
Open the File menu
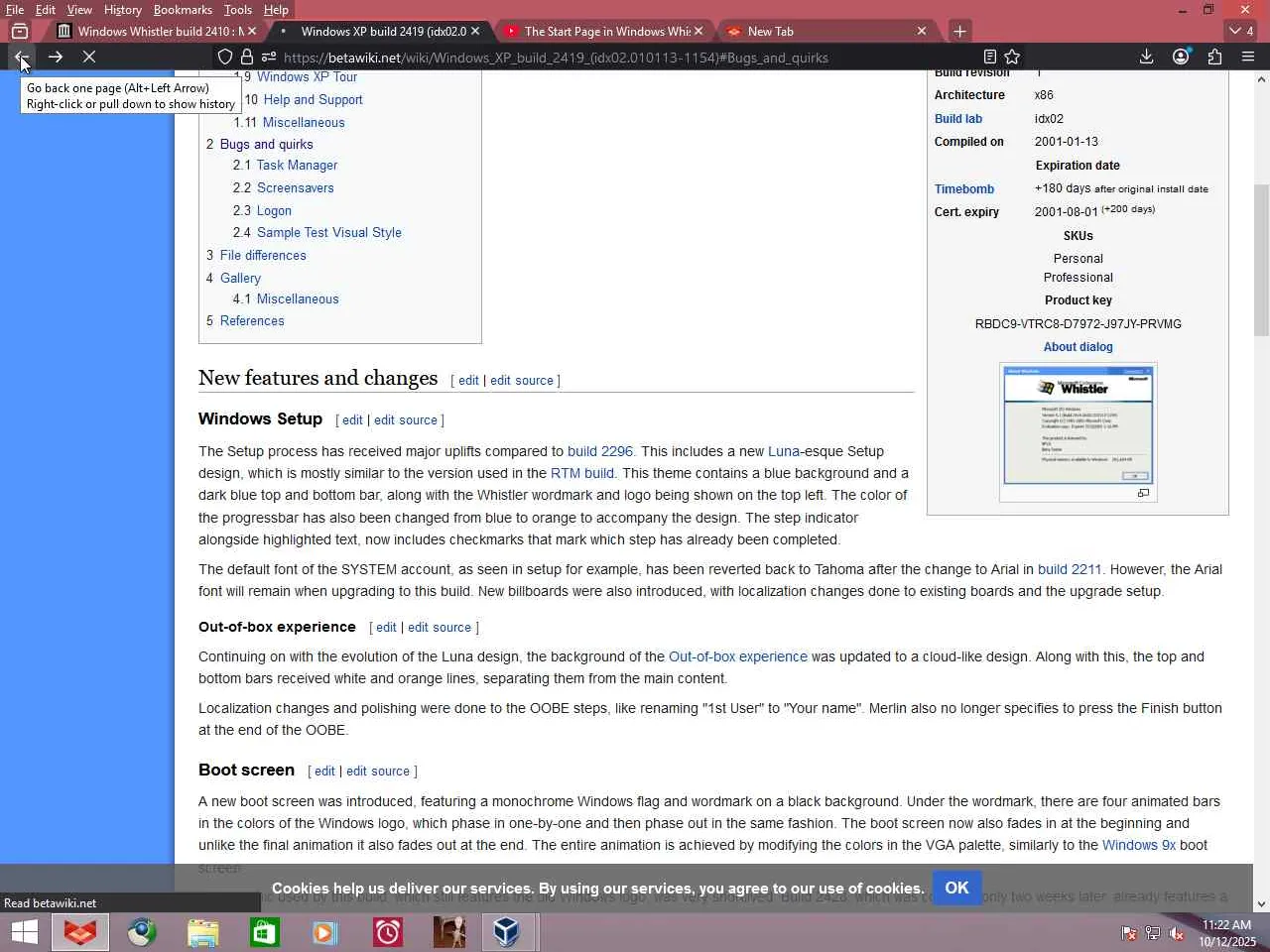[x=15, y=10]
